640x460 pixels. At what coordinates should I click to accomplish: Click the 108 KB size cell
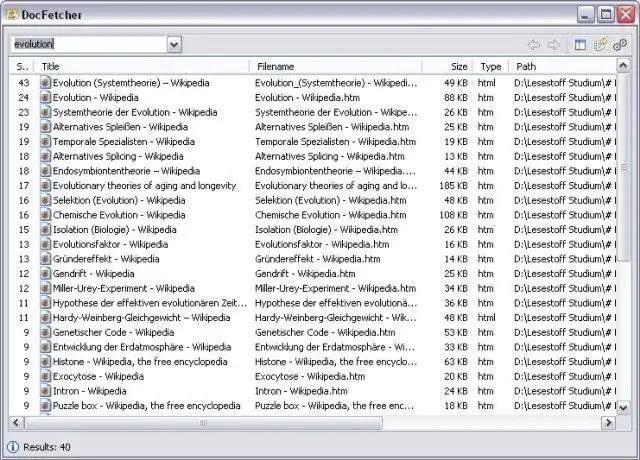click(x=453, y=215)
